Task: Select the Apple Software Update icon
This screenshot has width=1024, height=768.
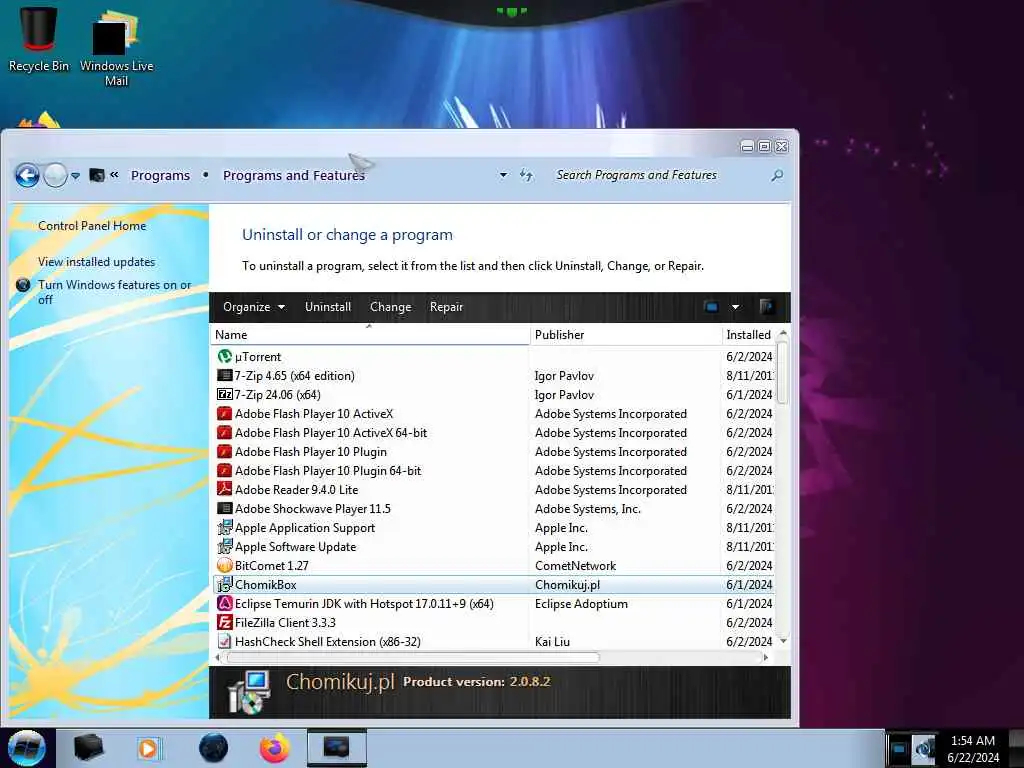Action: point(225,546)
